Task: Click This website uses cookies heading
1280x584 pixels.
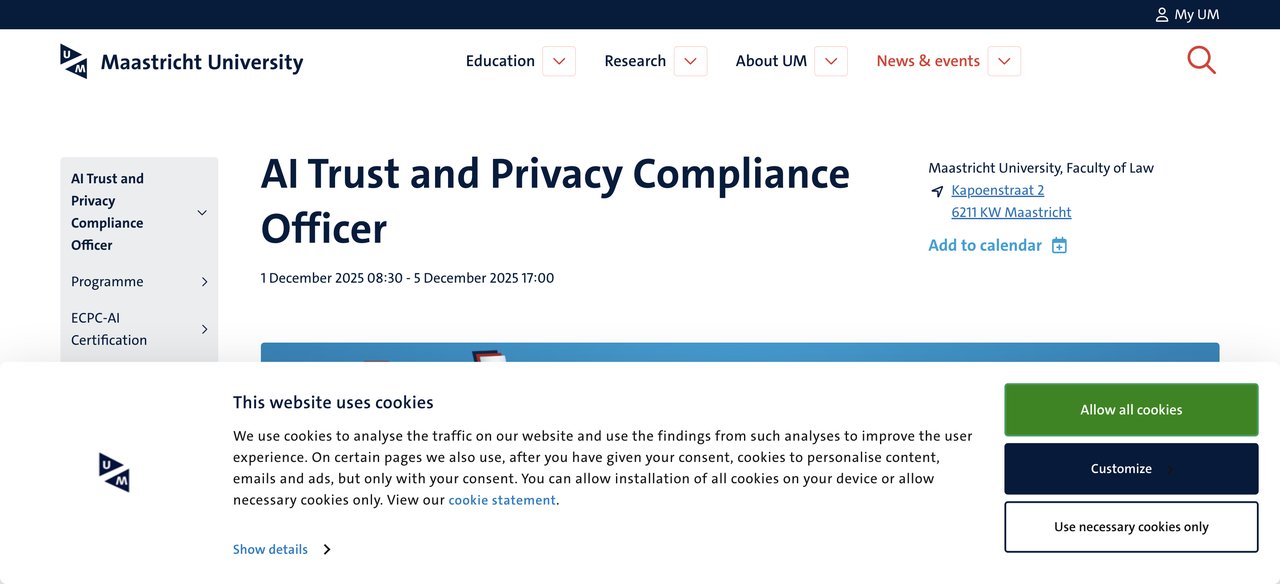Action: pyautogui.click(x=333, y=403)
